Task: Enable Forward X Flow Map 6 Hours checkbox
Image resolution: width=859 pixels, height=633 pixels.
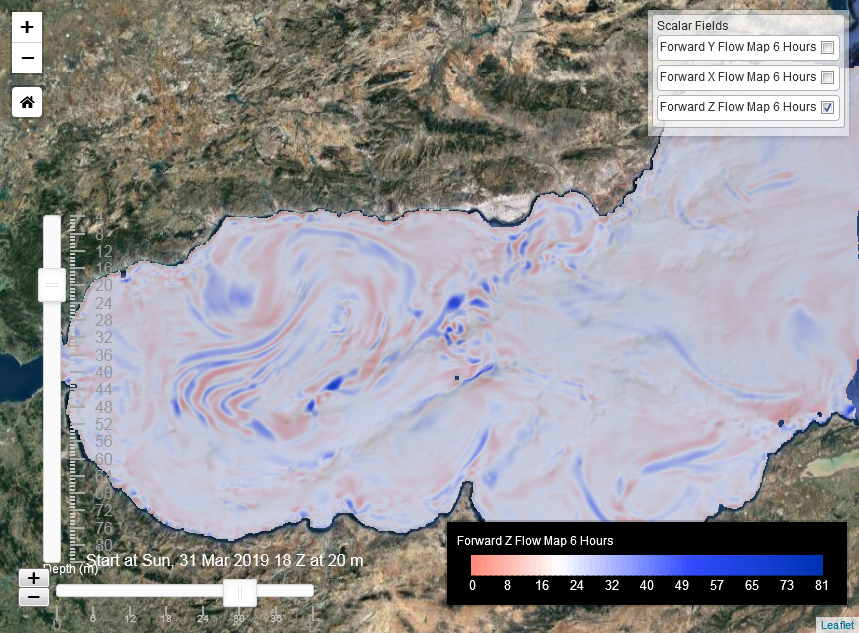Action: pos(828,77)
